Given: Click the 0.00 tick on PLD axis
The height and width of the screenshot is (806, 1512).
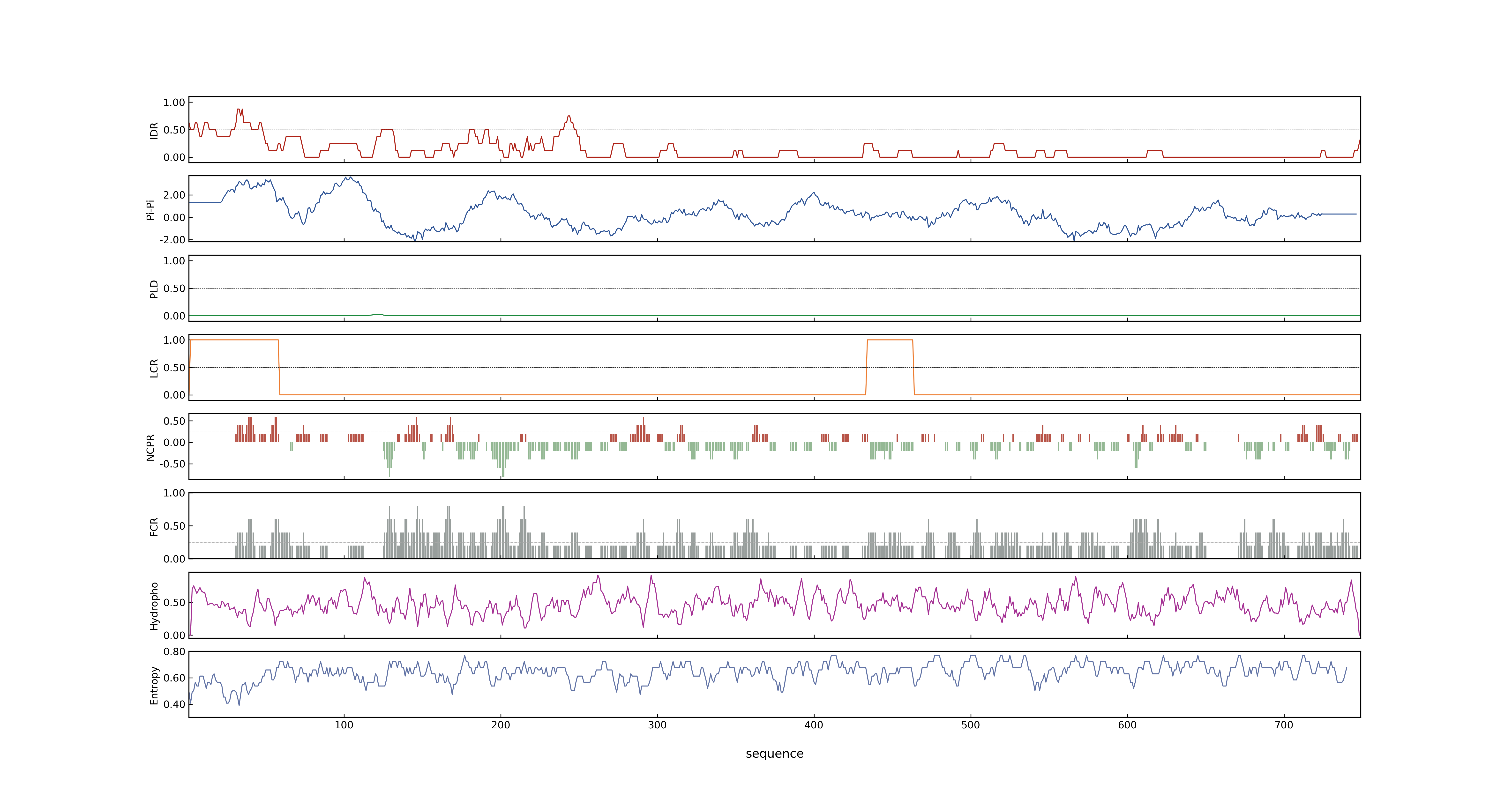Looking at the screenshot, I should 174,316.
